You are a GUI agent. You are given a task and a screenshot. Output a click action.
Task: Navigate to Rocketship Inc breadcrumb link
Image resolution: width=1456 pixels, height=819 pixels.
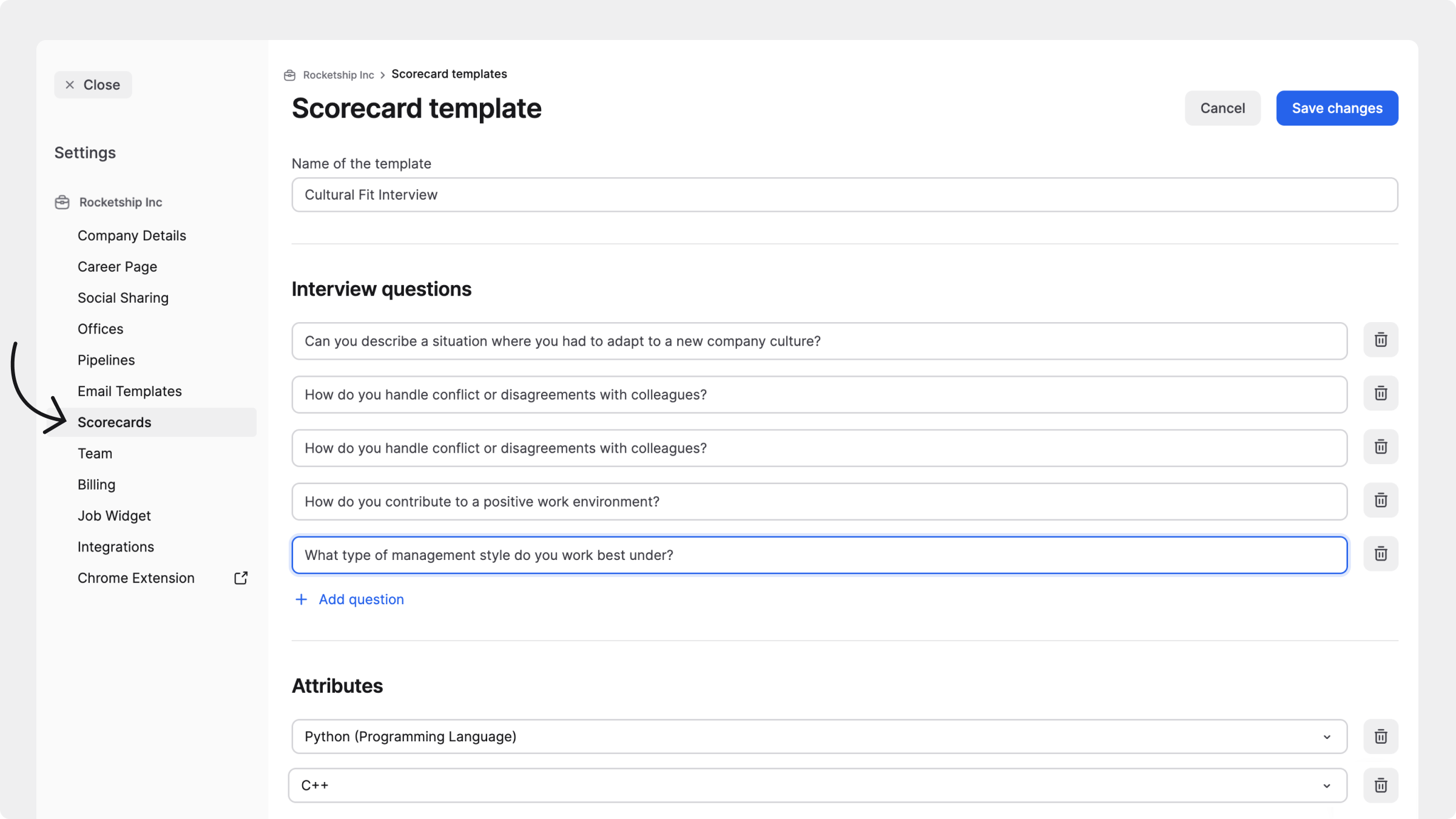338,75
